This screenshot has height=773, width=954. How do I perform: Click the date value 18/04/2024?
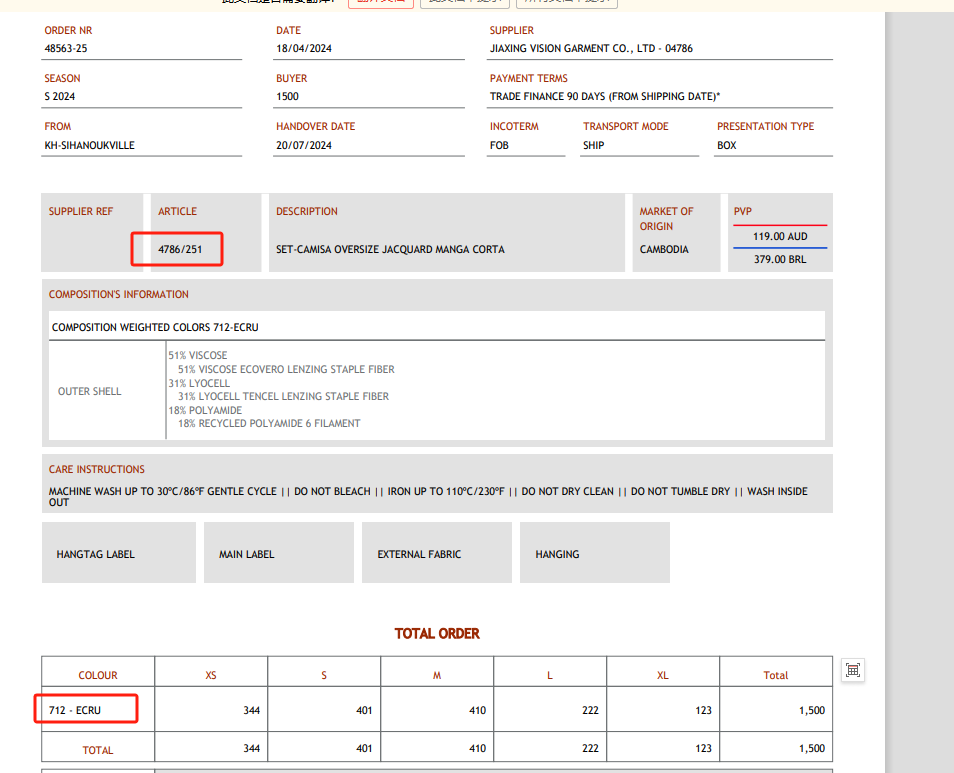303,48
